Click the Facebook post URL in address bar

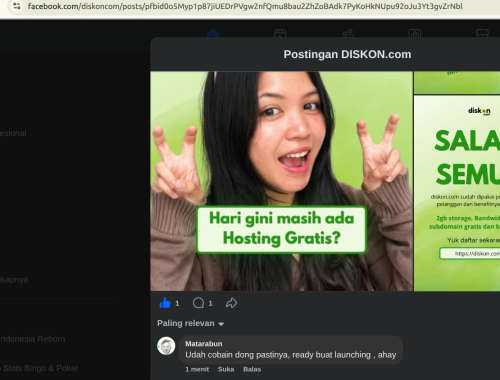pyautogui.click(x=245, y=6)
